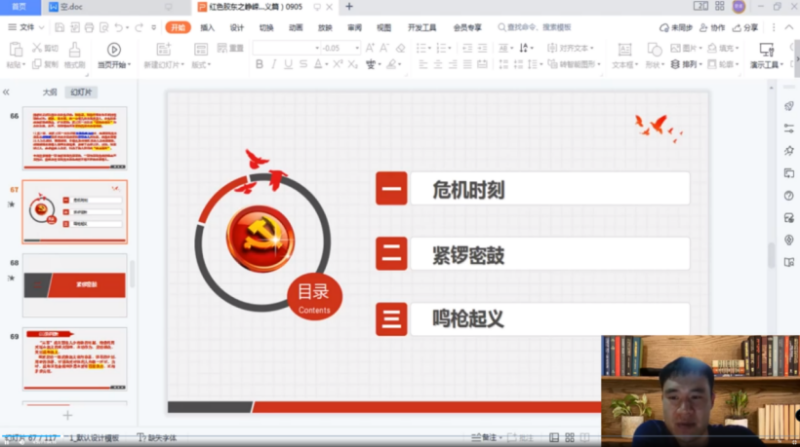Viewport: 800px width, 447px height.
Task: Click the increase indent icon
Action: pos(482,48)
